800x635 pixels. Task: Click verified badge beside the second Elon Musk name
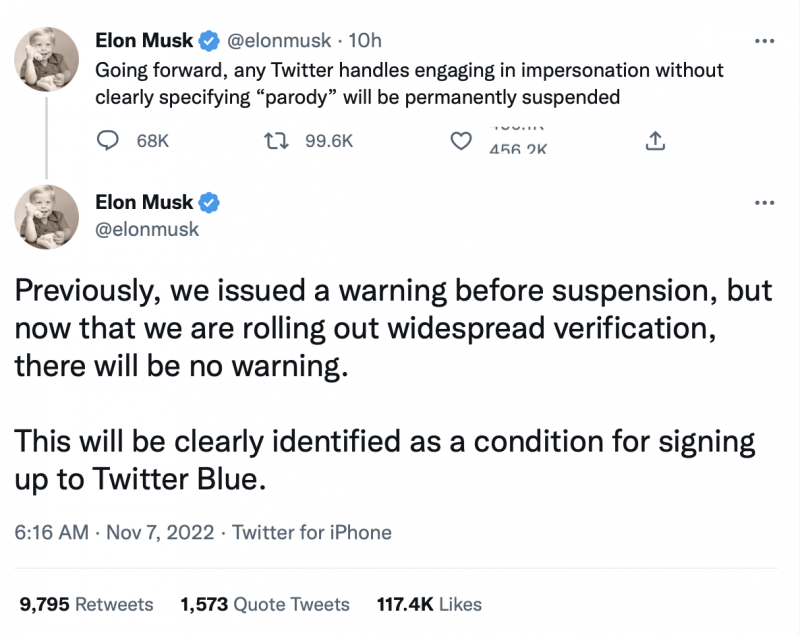click(x=209, y=202)
